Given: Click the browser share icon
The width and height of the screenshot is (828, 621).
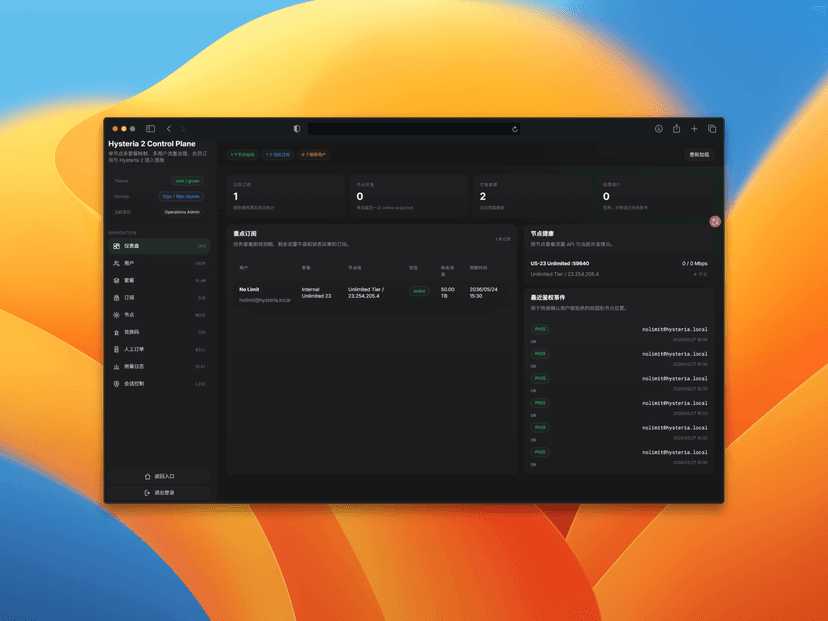Looking at the screenshot, I should [x=676, y=128].
